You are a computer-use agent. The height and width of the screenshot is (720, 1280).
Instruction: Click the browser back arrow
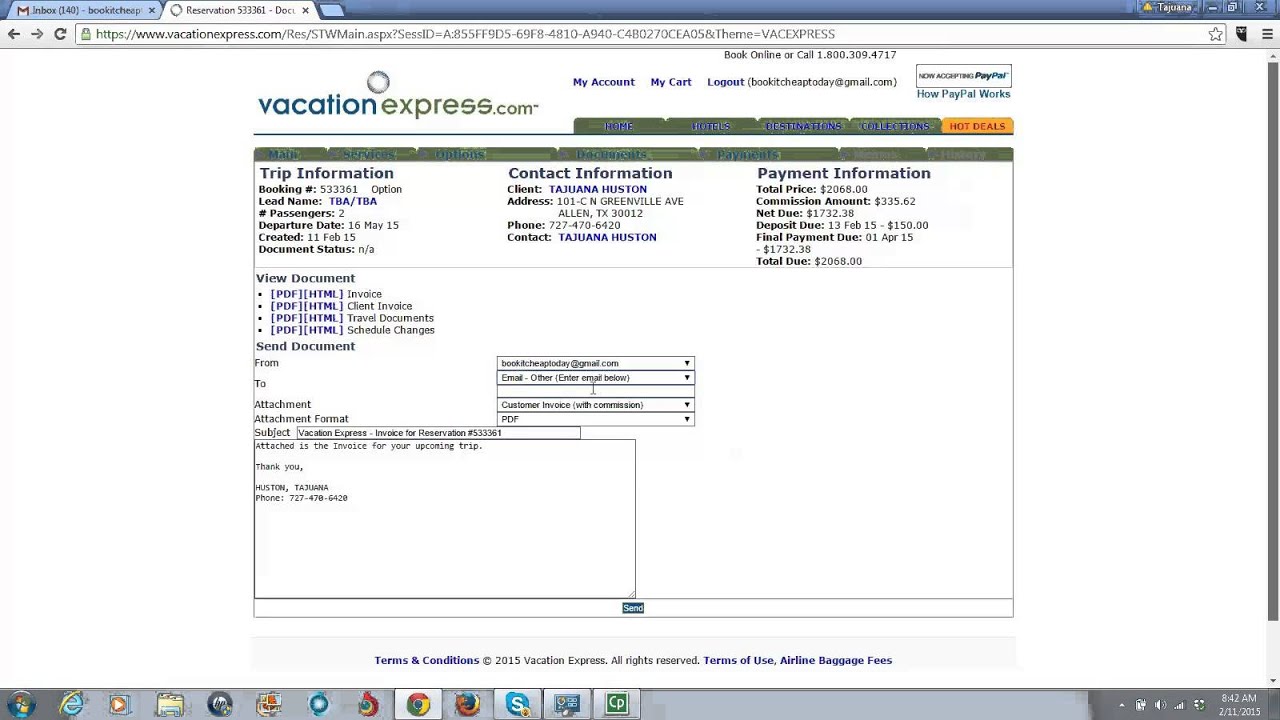pos(13,34)
